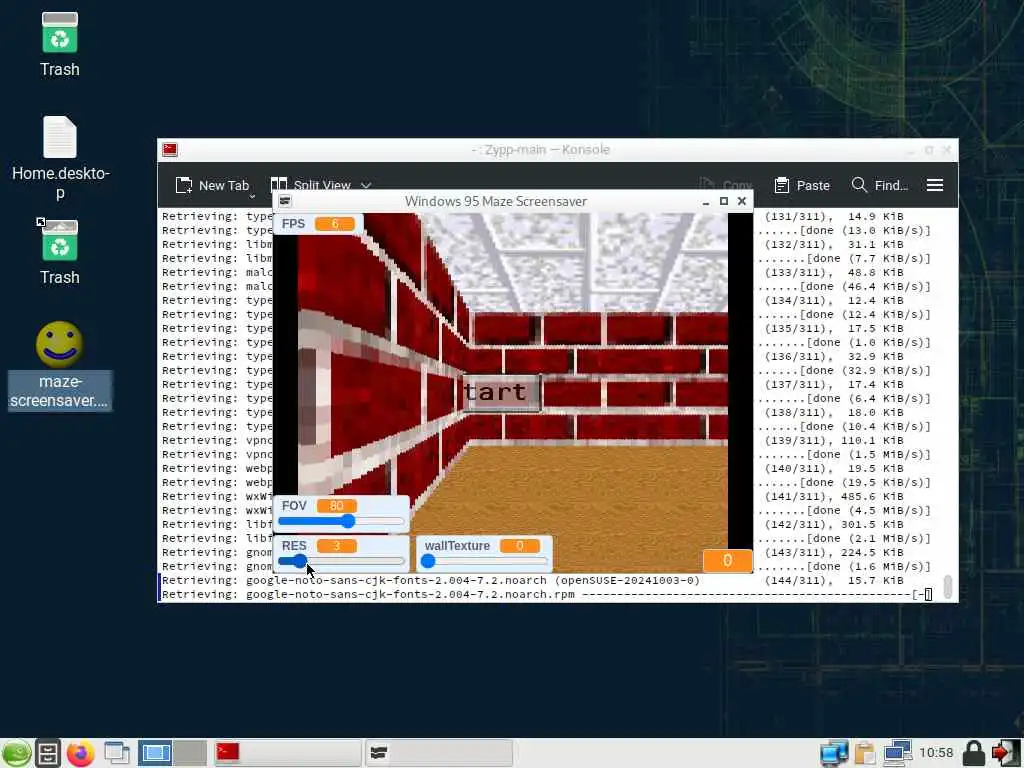Adjust the RES slider handle
This screenshot has height=768, width=1024.
click(299, 560)
